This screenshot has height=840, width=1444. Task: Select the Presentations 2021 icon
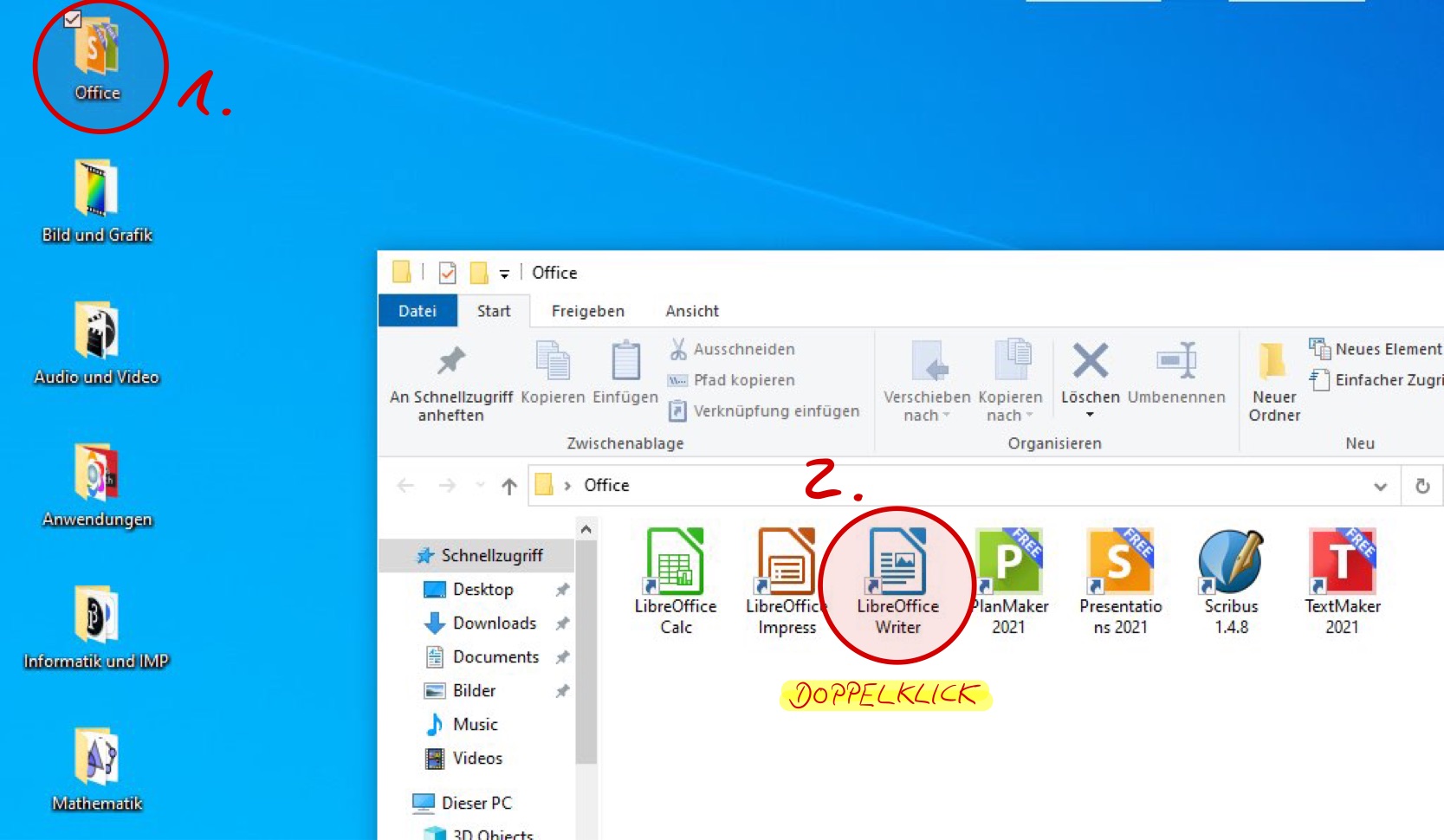1120,563
